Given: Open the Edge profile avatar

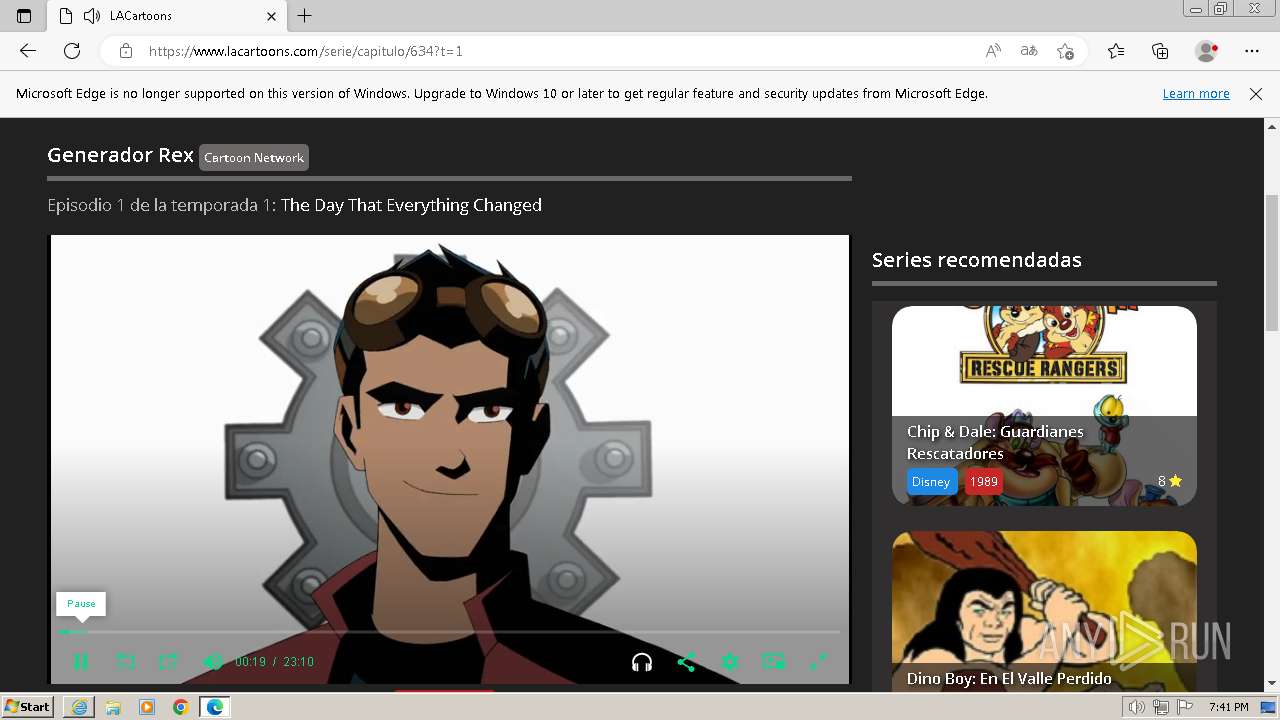Looking at the screenshot, I should click(x=1207, y=51).
